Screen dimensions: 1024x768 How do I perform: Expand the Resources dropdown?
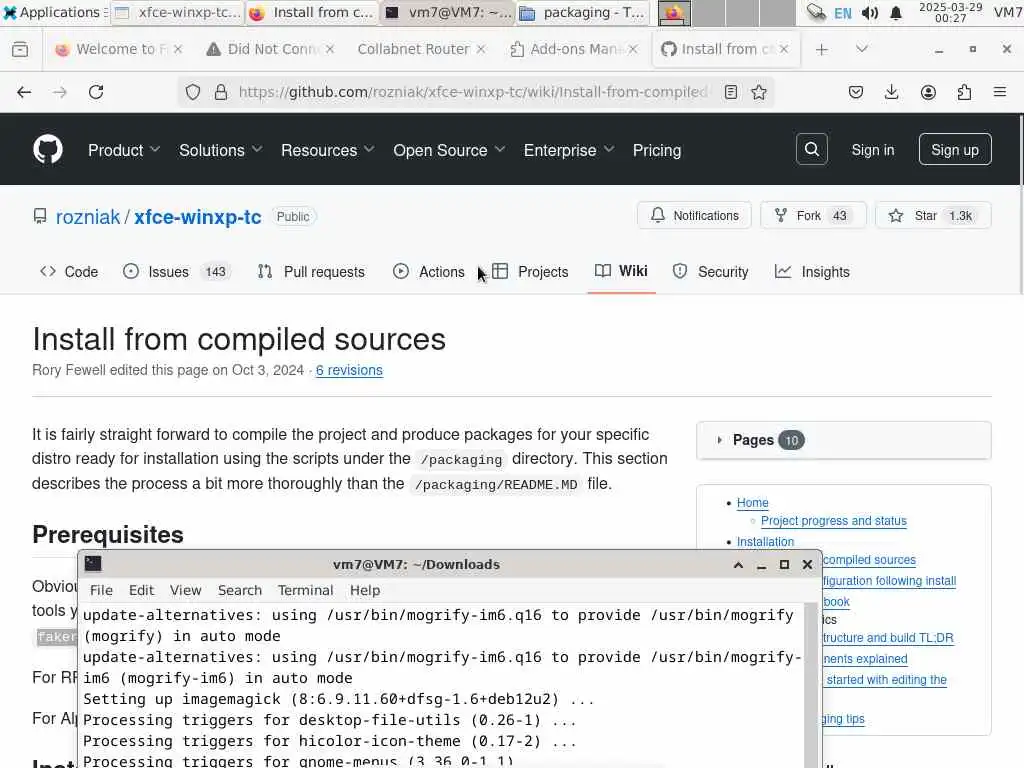click(x=328, y=150)
